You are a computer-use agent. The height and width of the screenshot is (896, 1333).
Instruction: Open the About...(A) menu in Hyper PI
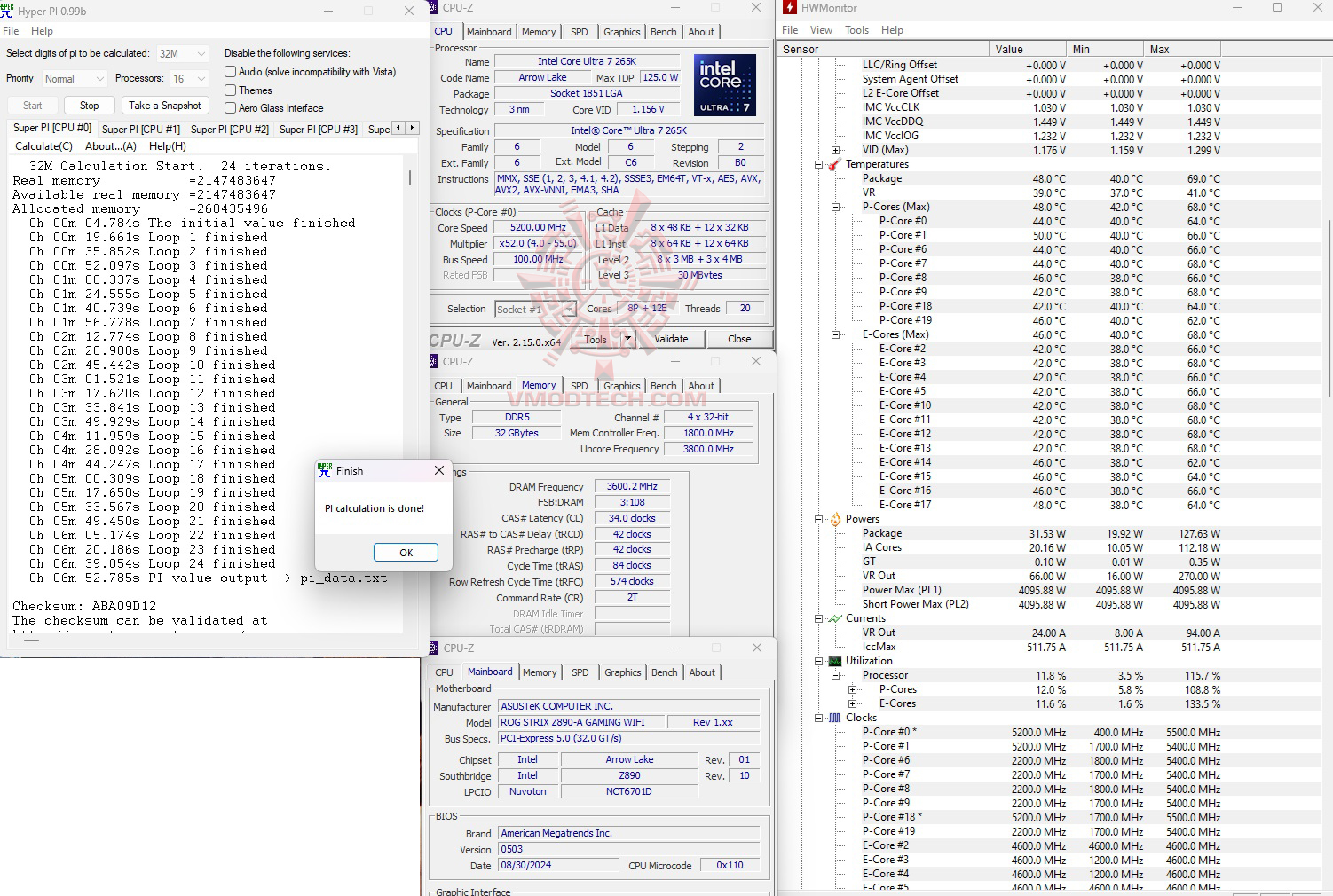[111, 146]
